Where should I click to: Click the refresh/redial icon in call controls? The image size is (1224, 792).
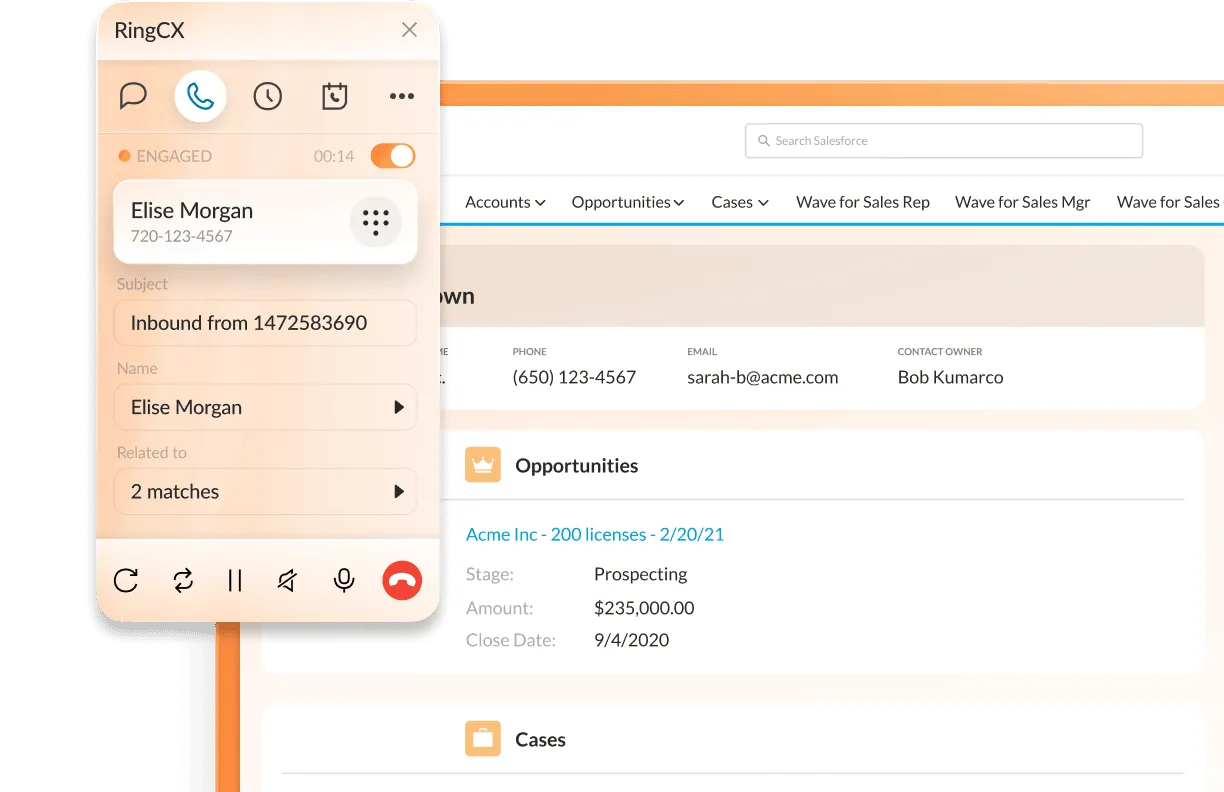pos(126,580)
